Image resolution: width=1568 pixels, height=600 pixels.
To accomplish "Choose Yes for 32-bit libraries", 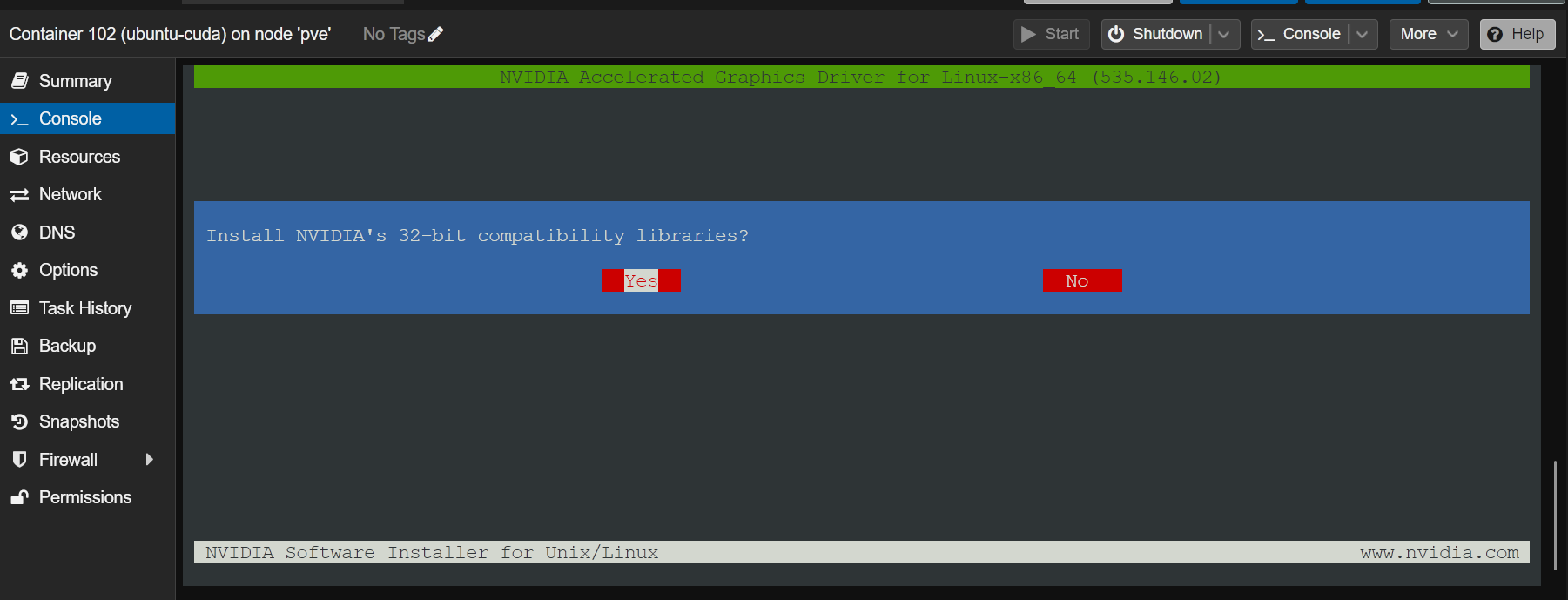I will coord(641,280).
